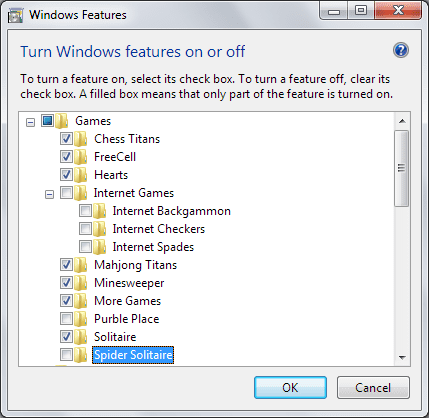Toggle the Games parent checkbox
Viewport: 429px width, 418px height.
click(47, 120)
